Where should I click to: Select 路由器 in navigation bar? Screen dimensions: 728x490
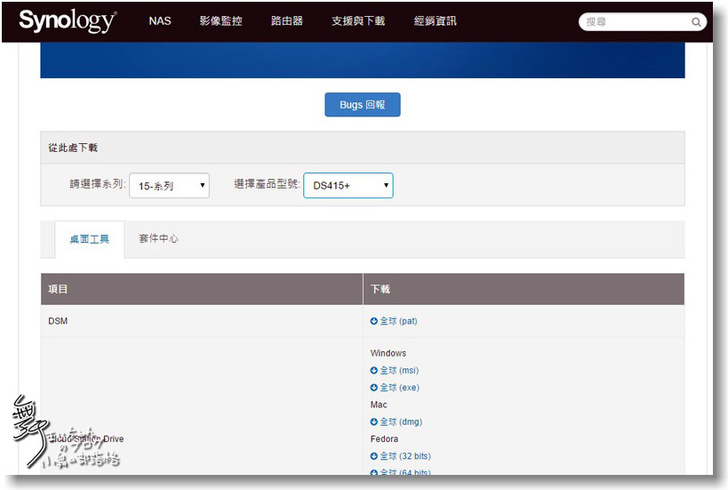pos(287,21)
